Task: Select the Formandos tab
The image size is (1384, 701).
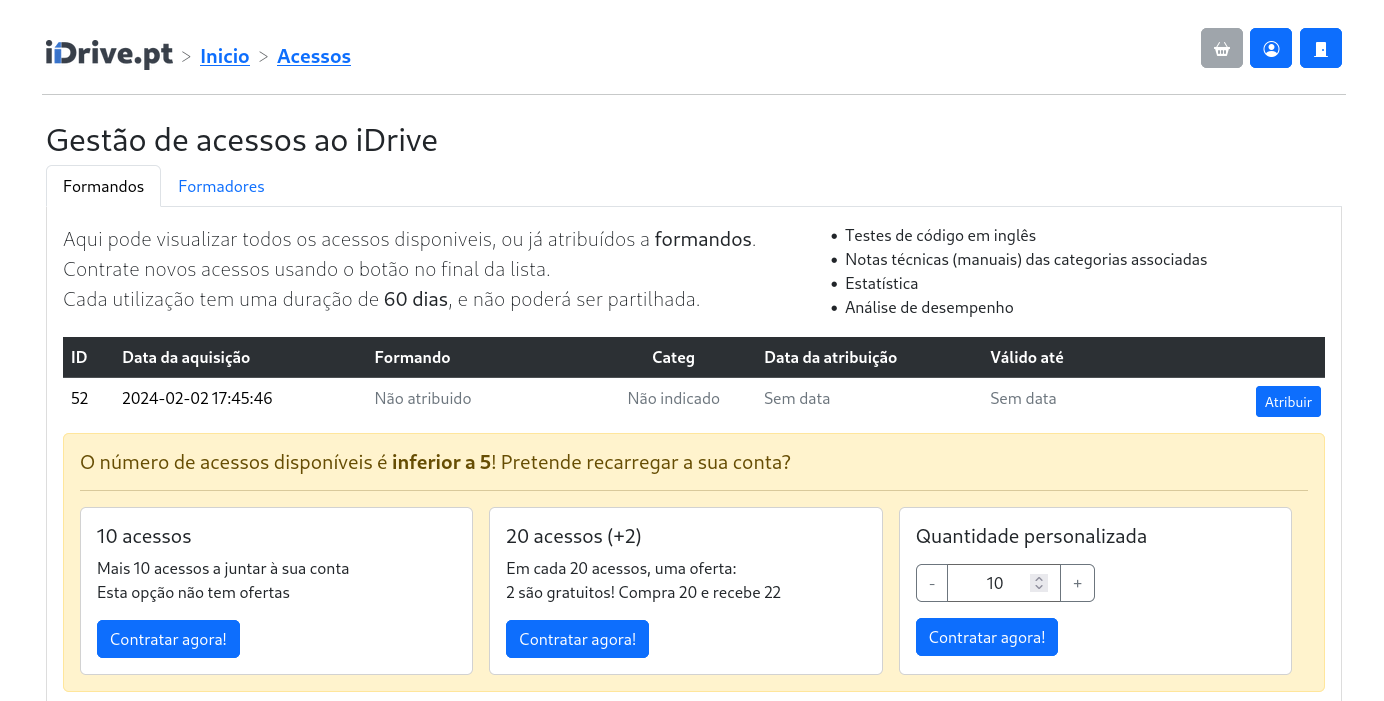Action: tap(103, 187)
